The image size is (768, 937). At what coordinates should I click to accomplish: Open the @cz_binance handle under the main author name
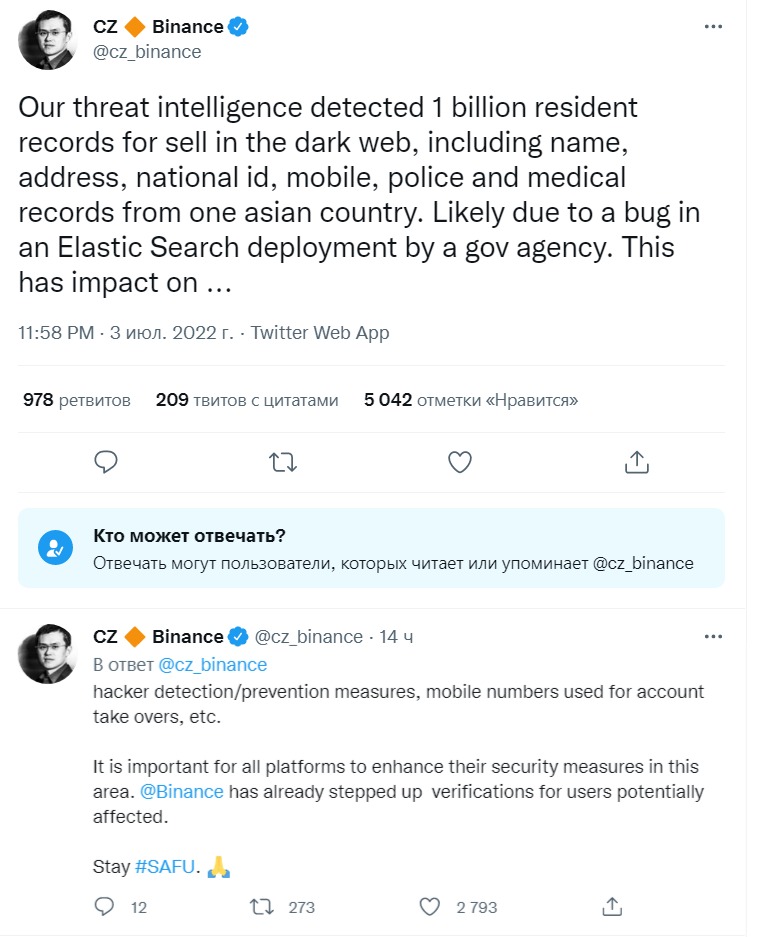click(x=147, y=52)
